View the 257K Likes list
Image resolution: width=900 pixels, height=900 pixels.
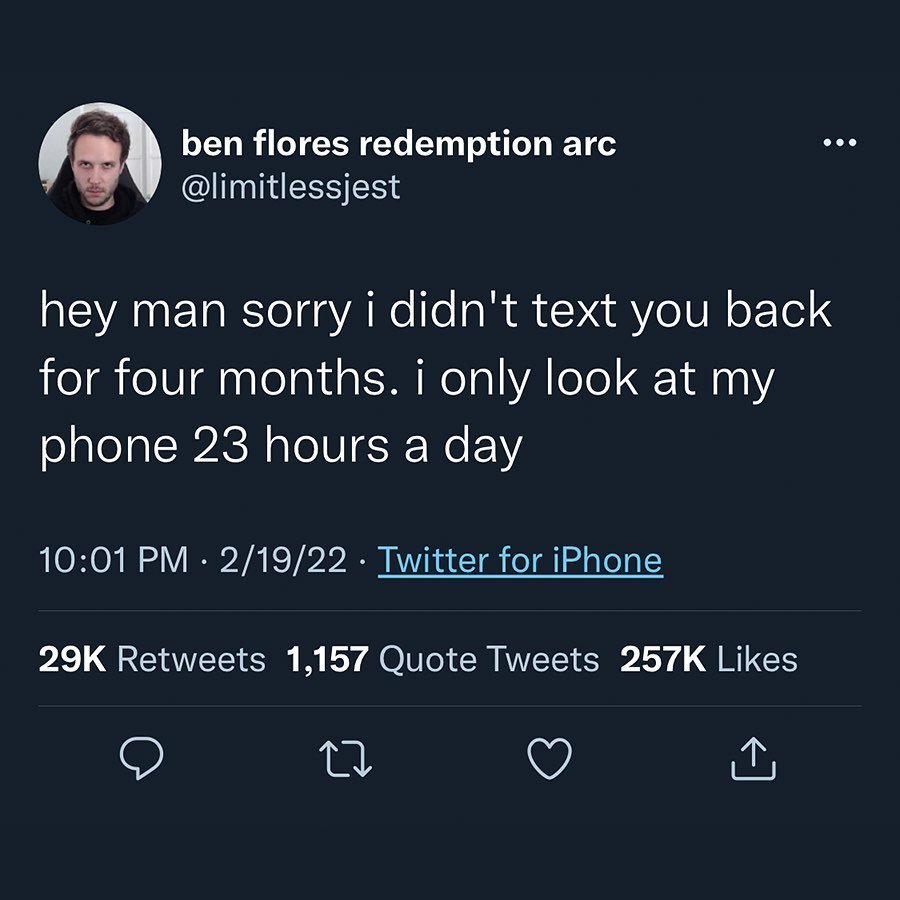pyautogui.click(x=709, y=659)
